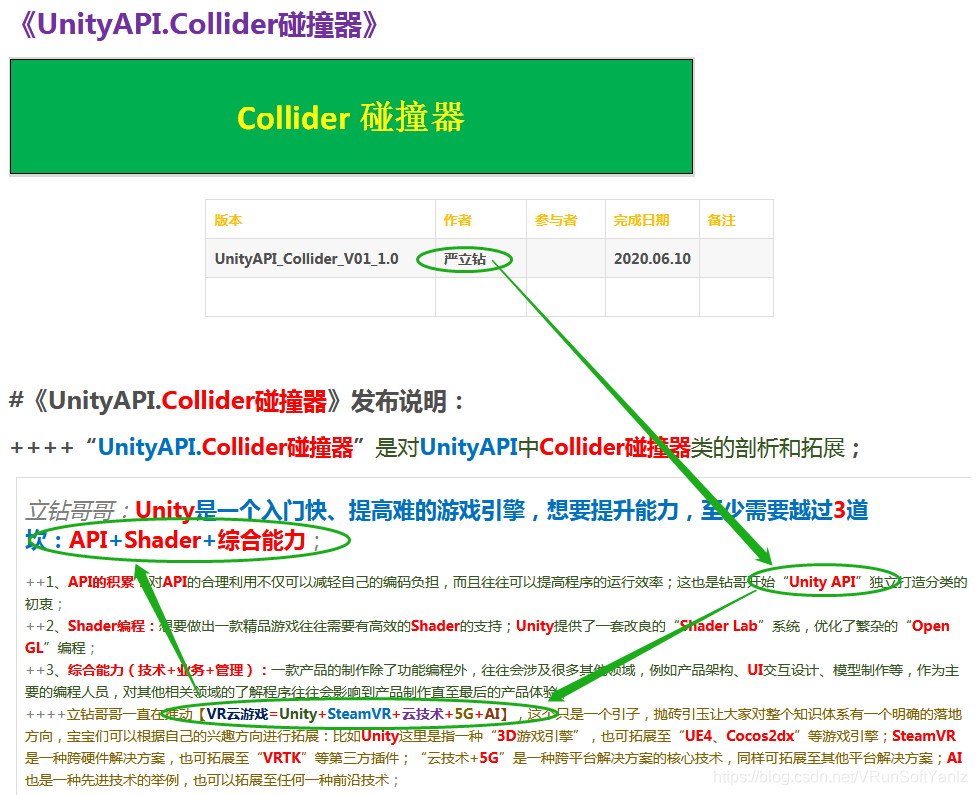
Task: Click the bracketed text 'VR云游戏=Unity+SteamVR+云技术+5G+AI'
Action: [353, 714]
